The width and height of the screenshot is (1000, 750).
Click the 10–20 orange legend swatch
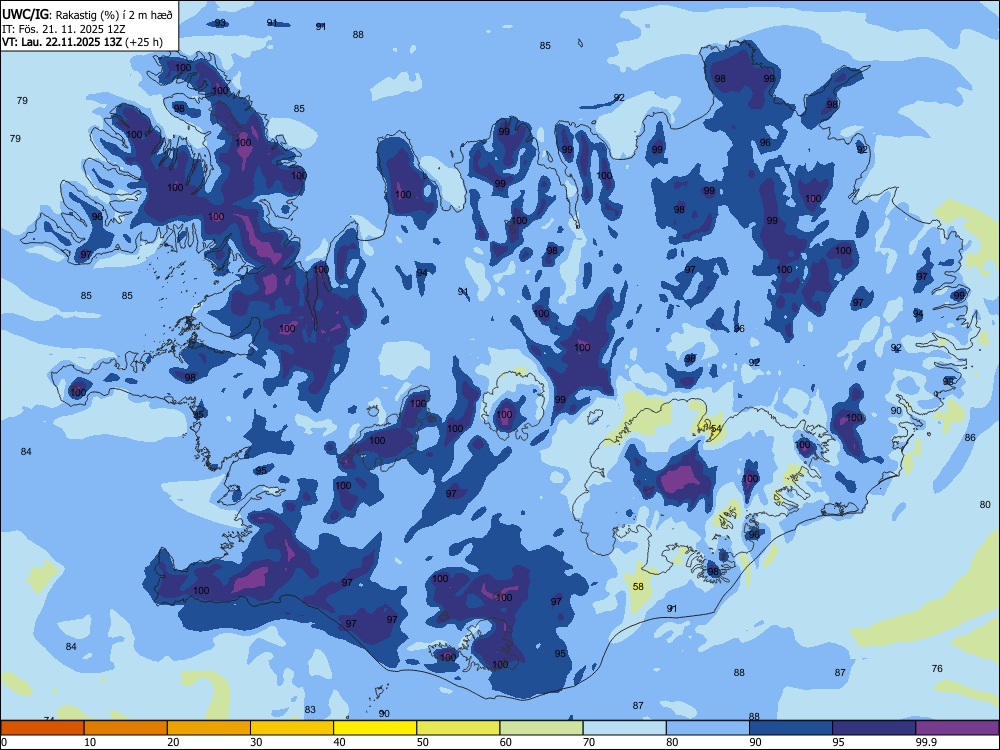[x=126, y=728]
